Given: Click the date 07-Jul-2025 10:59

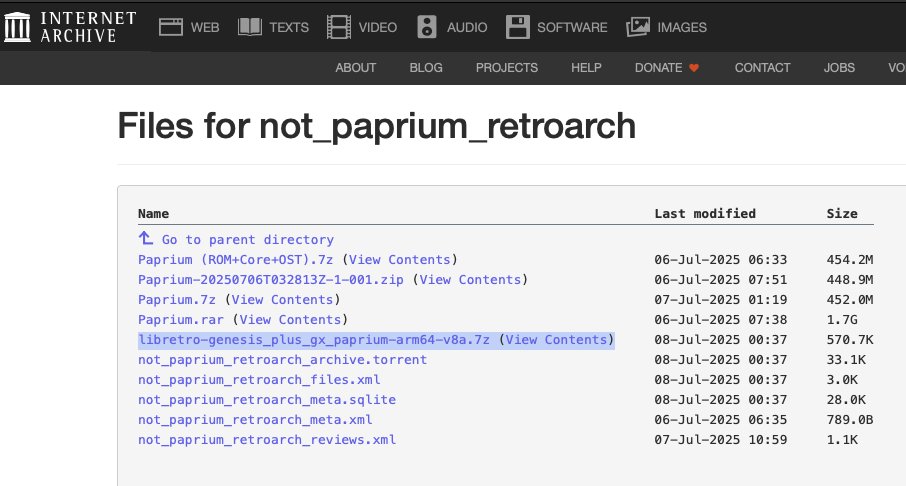Looking at the screenshot, I should [721, 440].
